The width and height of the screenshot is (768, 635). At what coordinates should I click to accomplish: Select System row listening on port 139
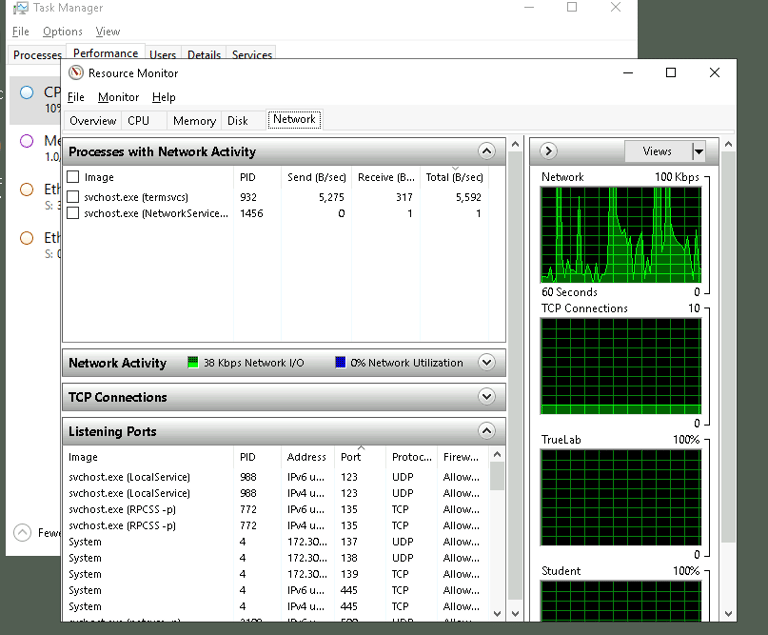(276, 574)
